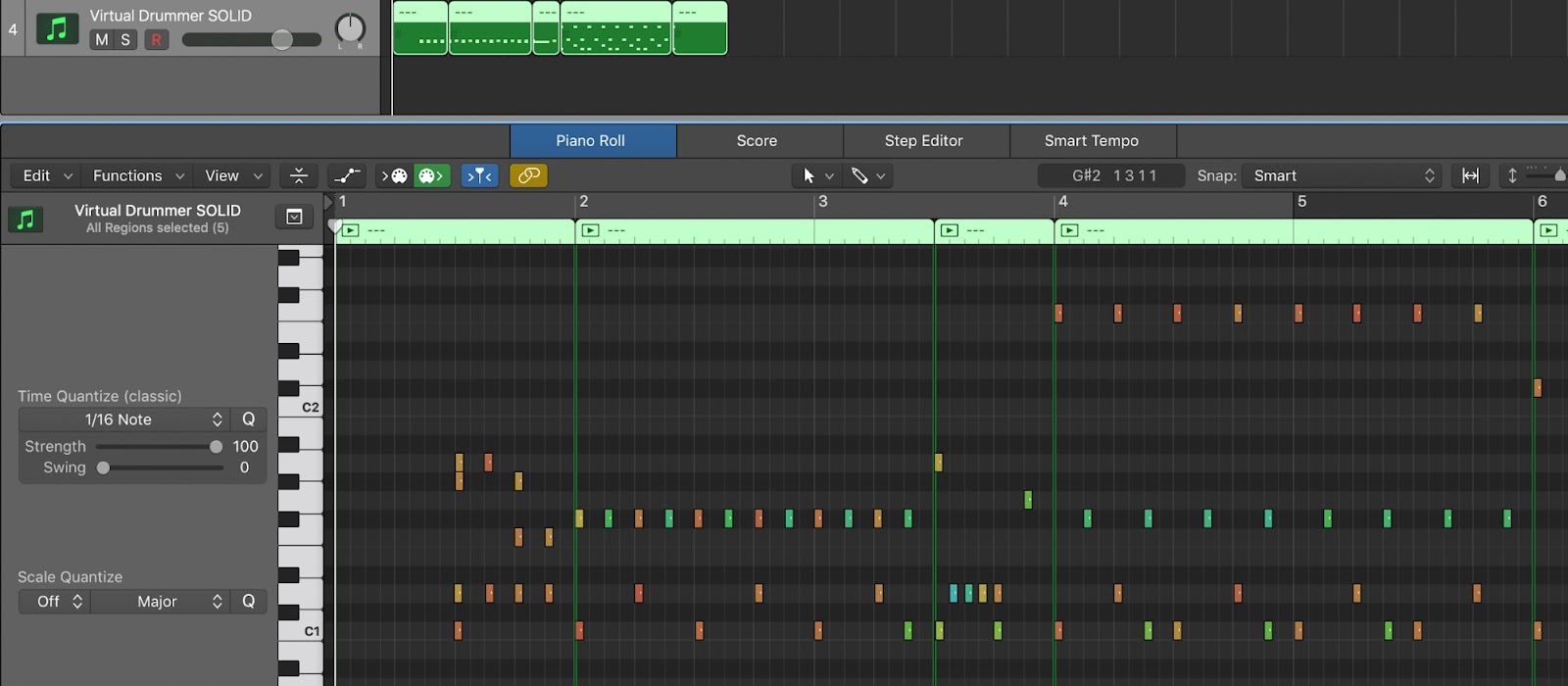The height and width of the screenshot is (686, 1568).
Task: Open the Functions menu dropdown
Action: pyautogui.click(x=138, y=175)
